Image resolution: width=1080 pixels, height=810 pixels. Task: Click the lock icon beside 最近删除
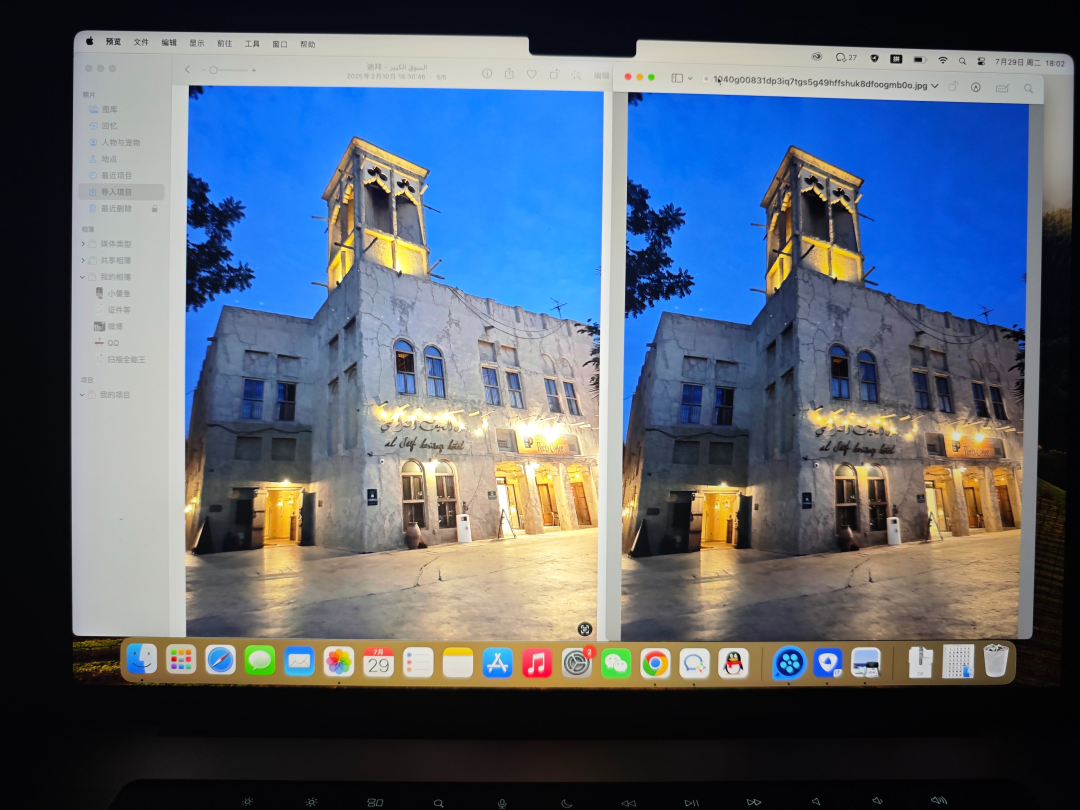pyautogui.click(x=154, y=208)
